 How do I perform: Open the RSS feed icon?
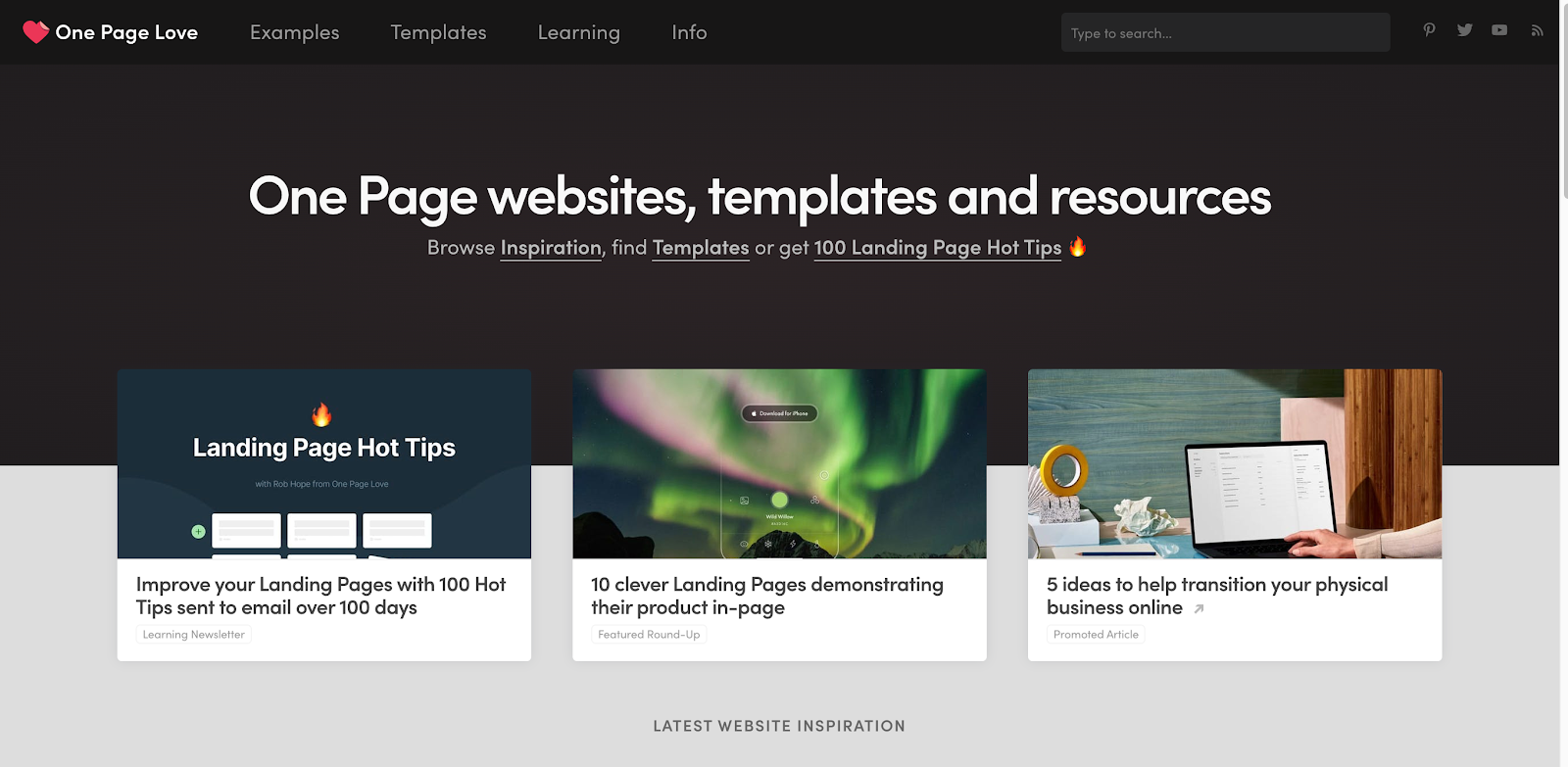[1537, 31]
